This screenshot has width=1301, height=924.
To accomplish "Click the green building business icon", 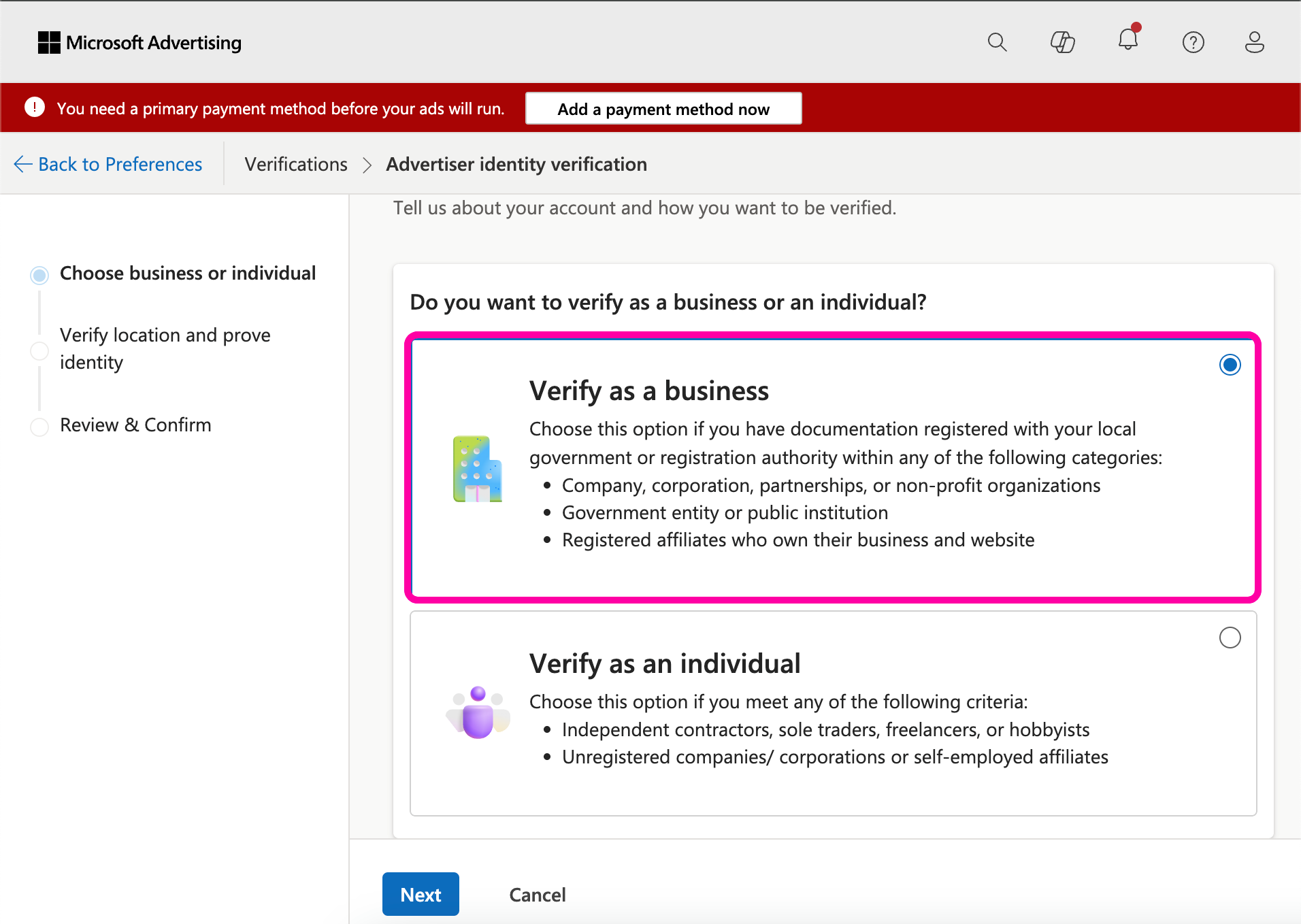I will pos(477,469).
